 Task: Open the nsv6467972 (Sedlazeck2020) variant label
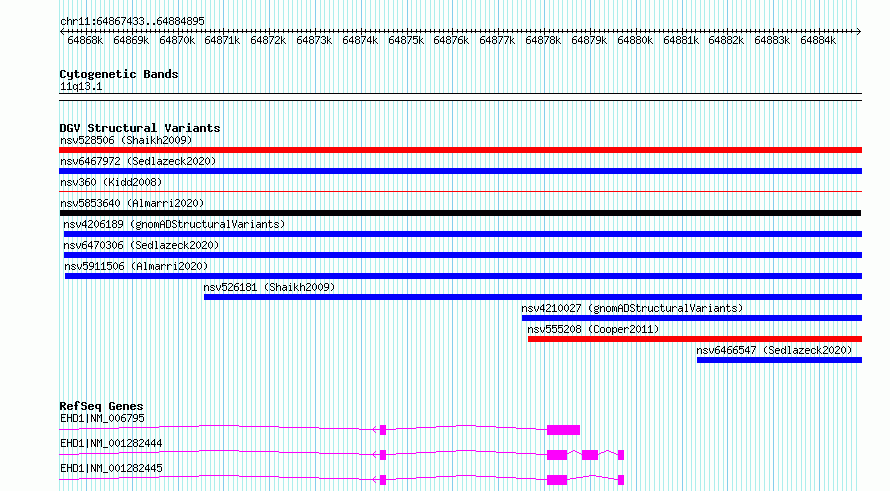pos(138,161)
